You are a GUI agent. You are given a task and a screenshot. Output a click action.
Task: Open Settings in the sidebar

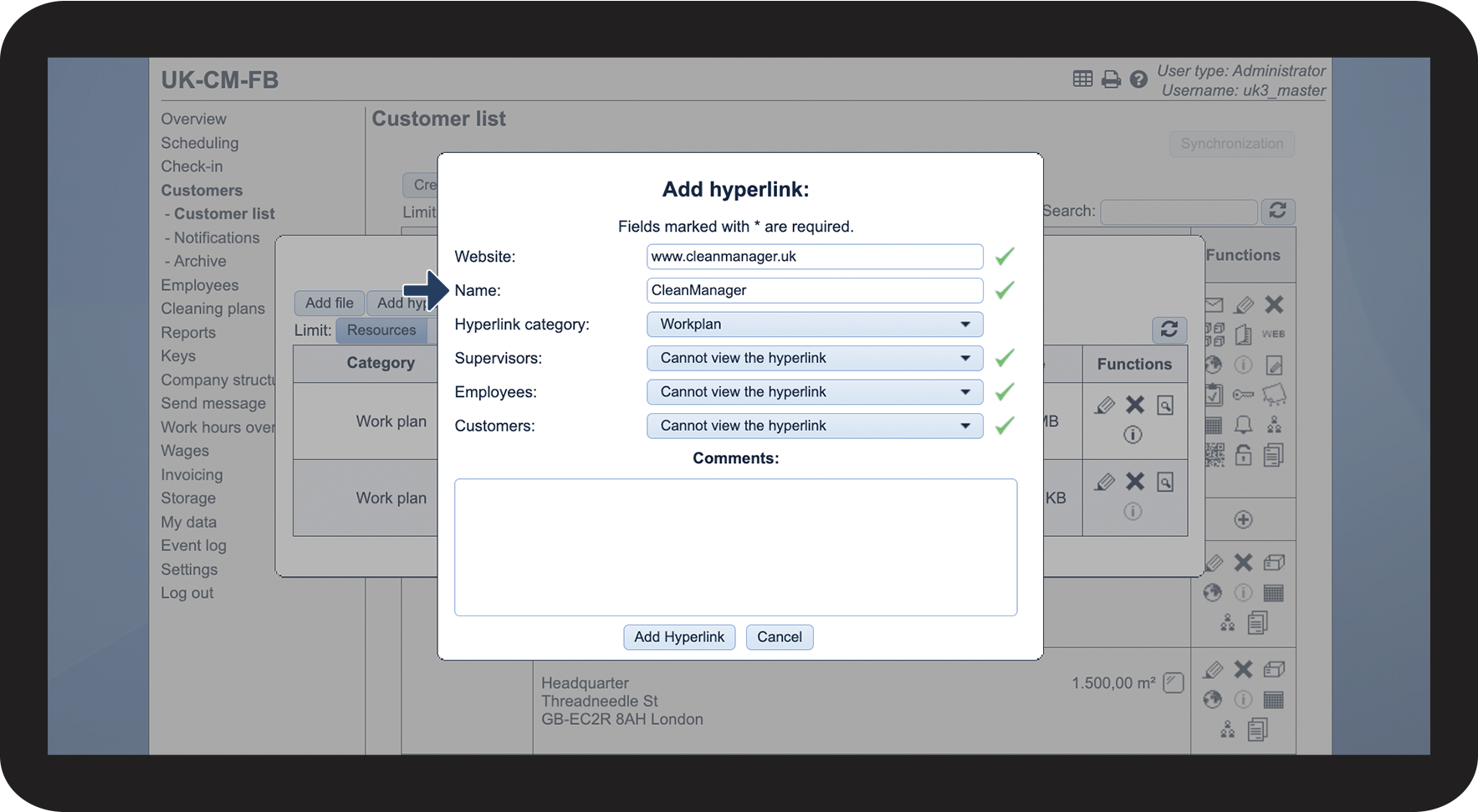(x=189, y=569)
